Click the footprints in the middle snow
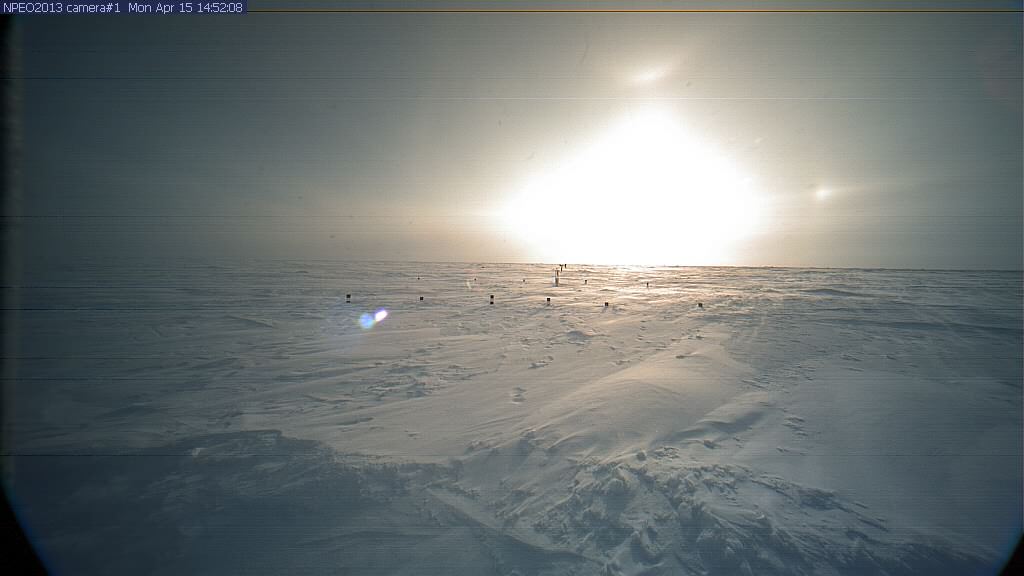Screen dimensions: 1024x576 (x=518, y=394)
